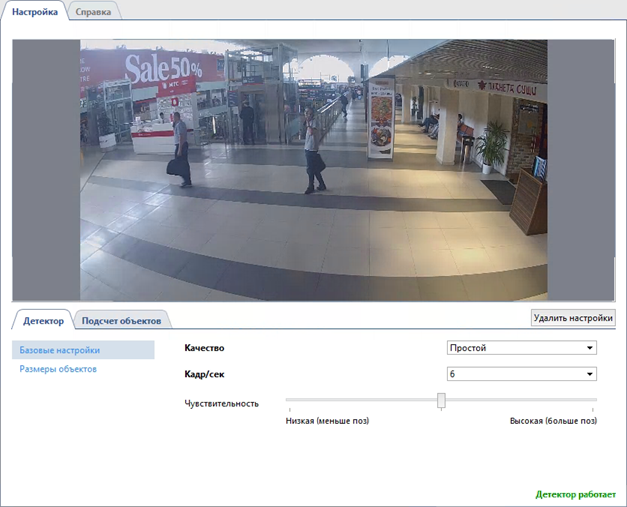Click the walking person in center of video

[315, 150]
